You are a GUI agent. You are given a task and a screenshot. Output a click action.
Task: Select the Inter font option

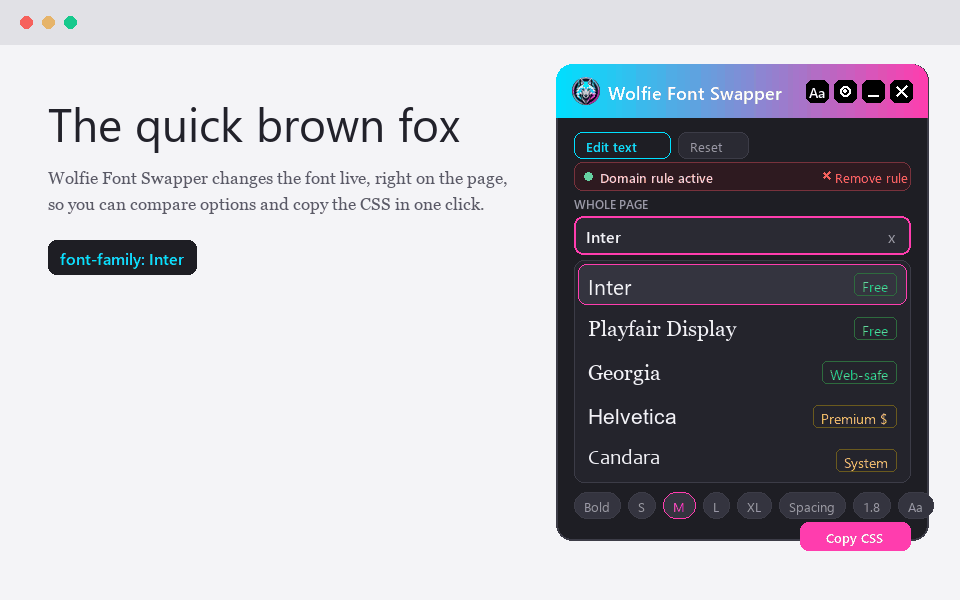[x=742, y=285]
